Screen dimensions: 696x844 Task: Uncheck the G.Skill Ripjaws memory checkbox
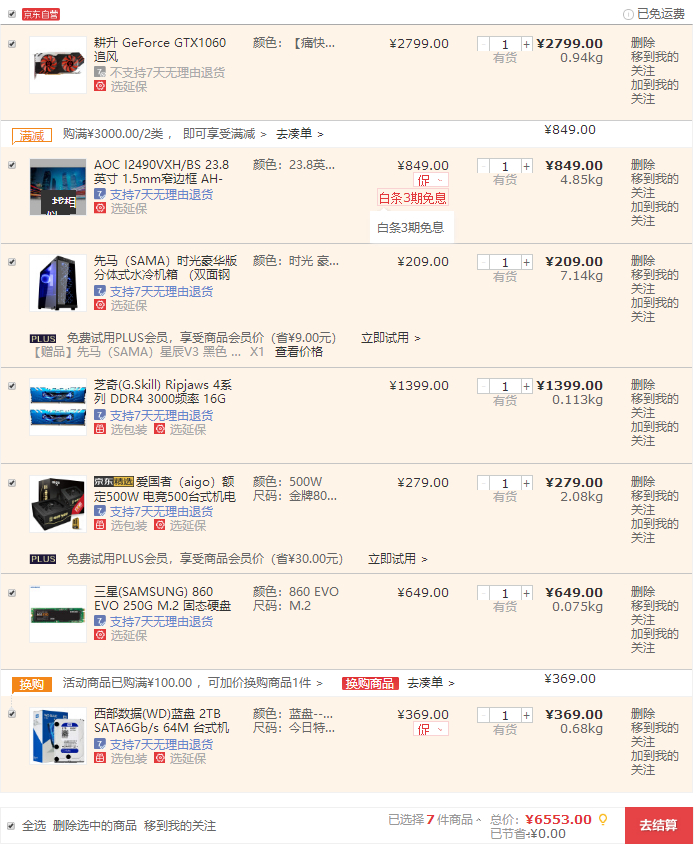(x=12, y=386)
